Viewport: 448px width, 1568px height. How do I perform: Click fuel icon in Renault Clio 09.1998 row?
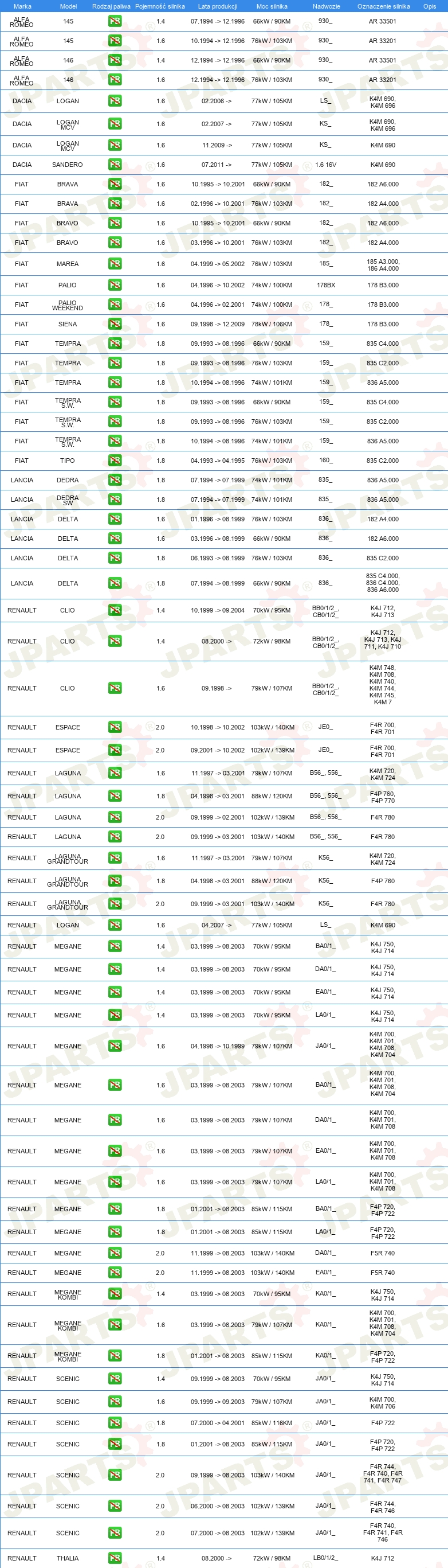coord(115,688)
